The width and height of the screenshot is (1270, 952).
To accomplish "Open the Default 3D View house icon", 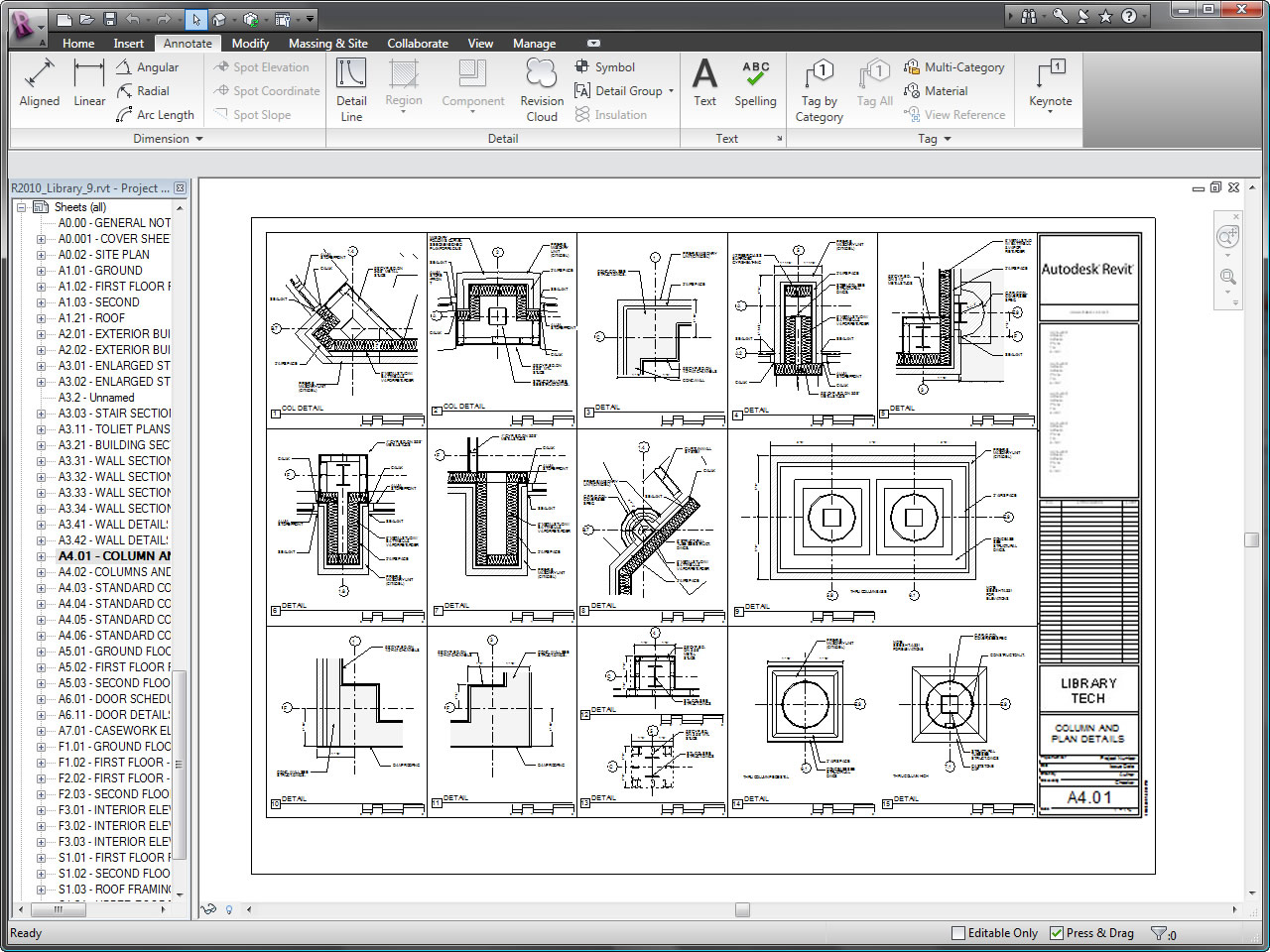I will coord(219,19).
